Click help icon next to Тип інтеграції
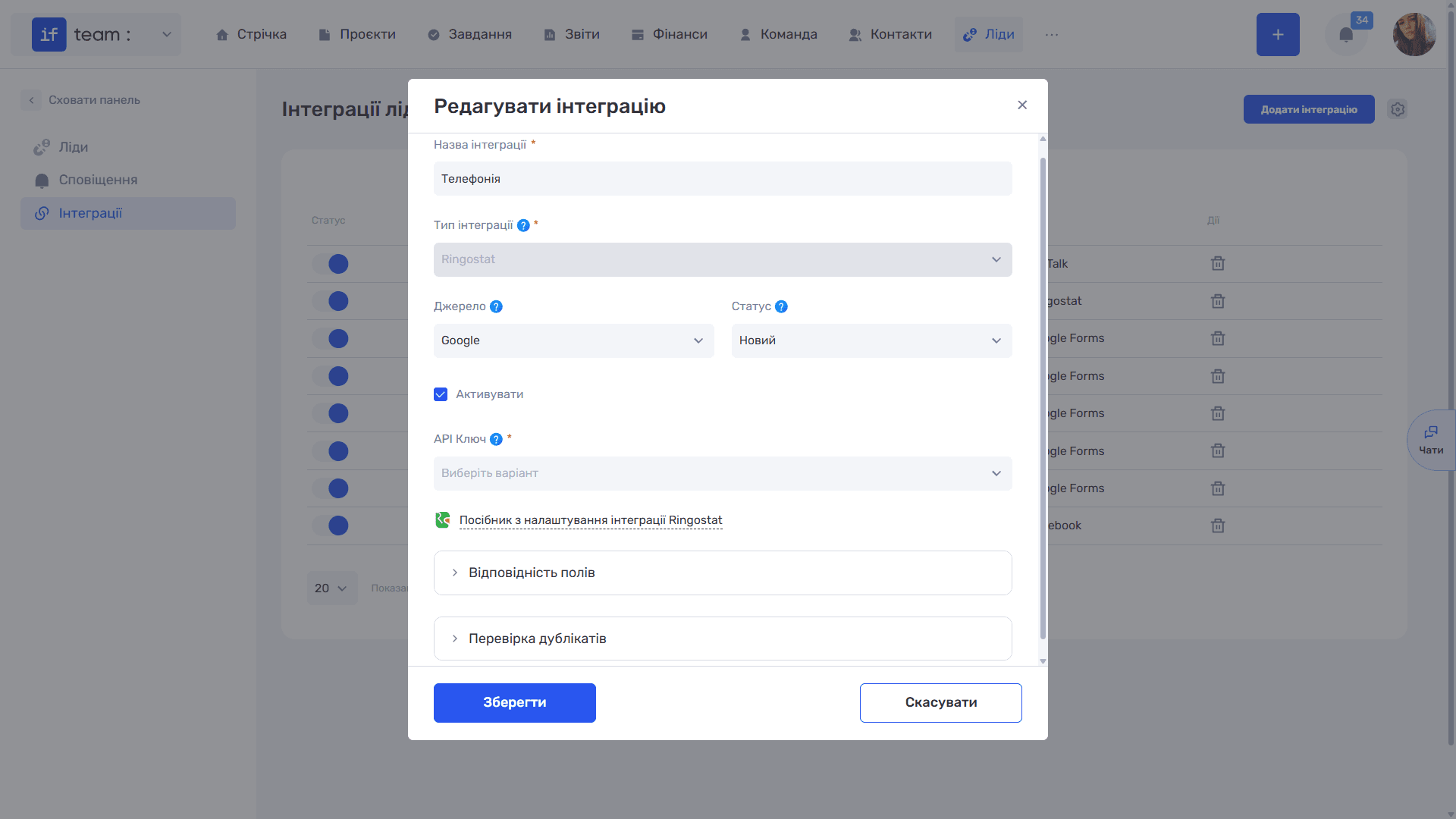This screenshot has height=819, width=1456. point(523,225)
